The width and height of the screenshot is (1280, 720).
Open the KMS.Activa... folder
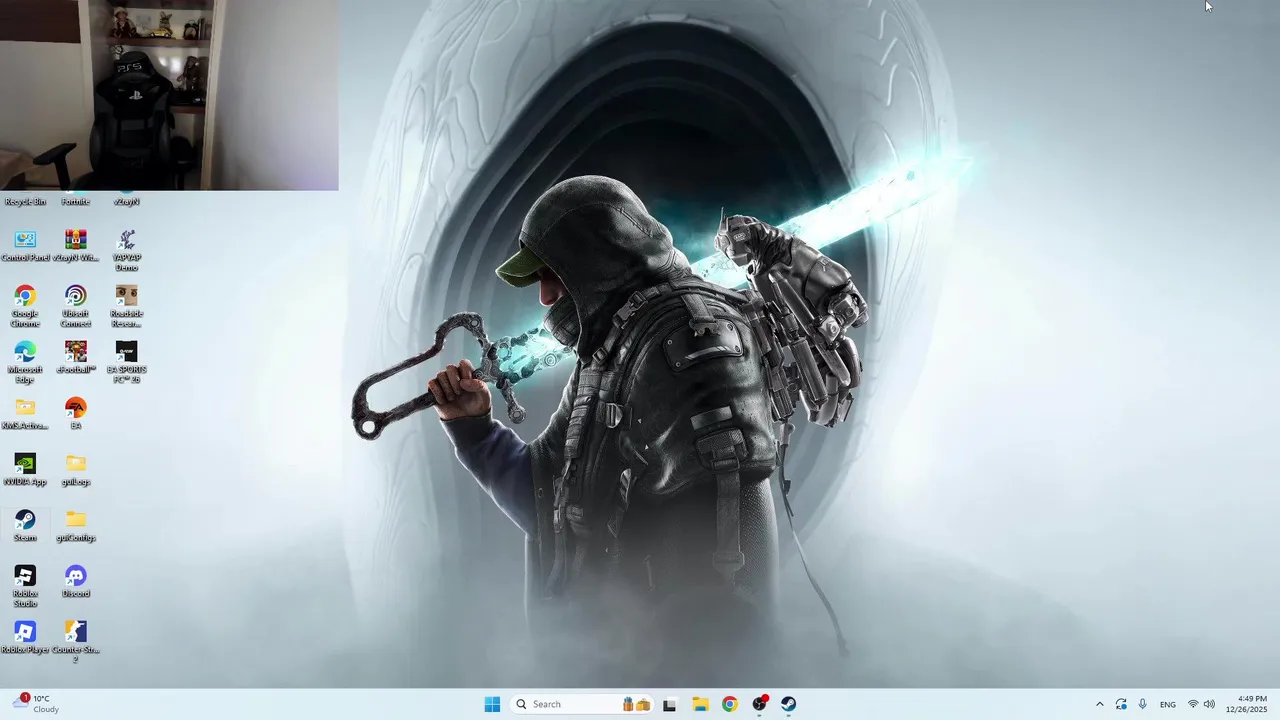tap(25, 414)
